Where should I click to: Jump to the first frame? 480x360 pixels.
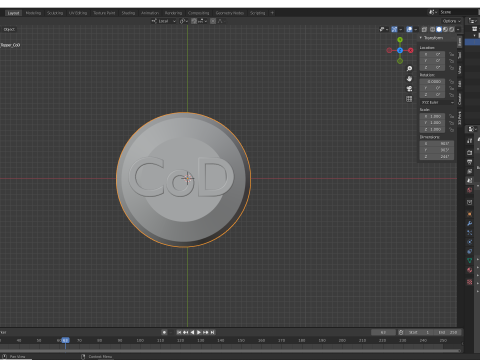click(179, 332)
